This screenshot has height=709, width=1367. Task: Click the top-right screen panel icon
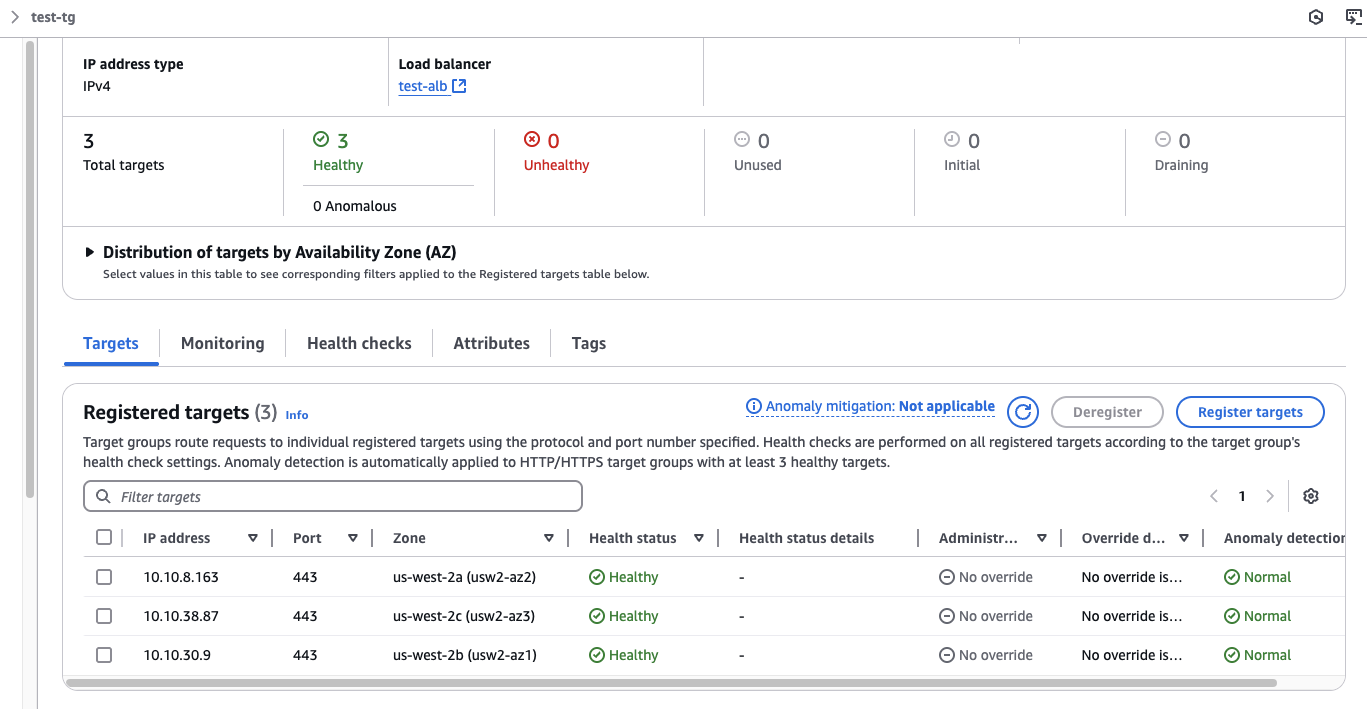[1354, 17]
